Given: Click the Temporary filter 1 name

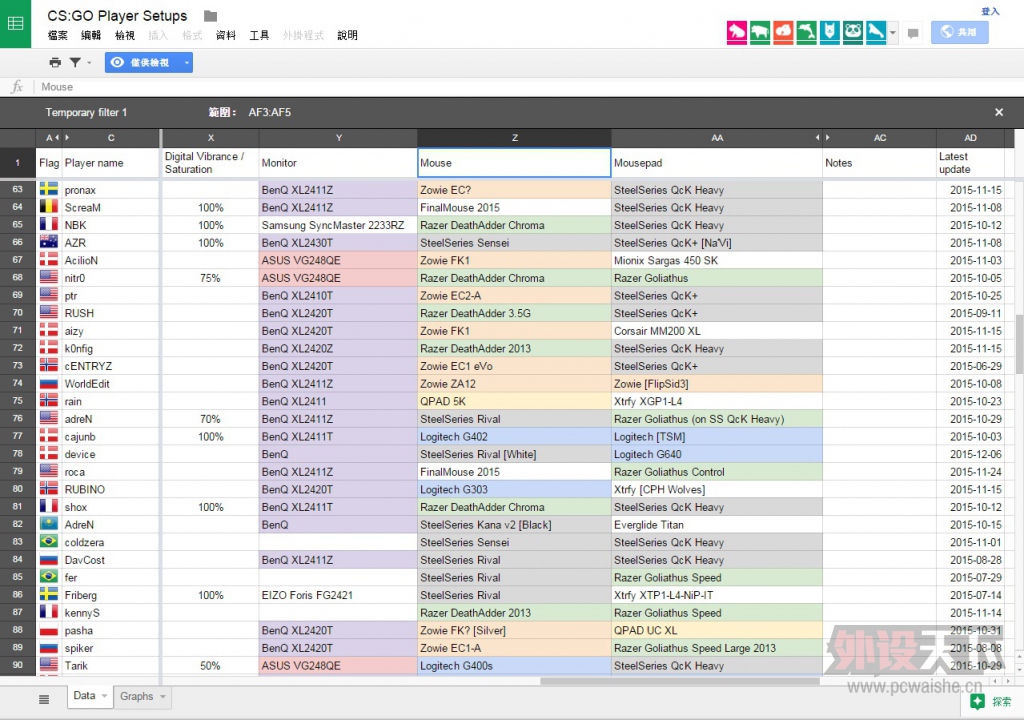Looking at the screenshot, I should click(x=86, y=112).
